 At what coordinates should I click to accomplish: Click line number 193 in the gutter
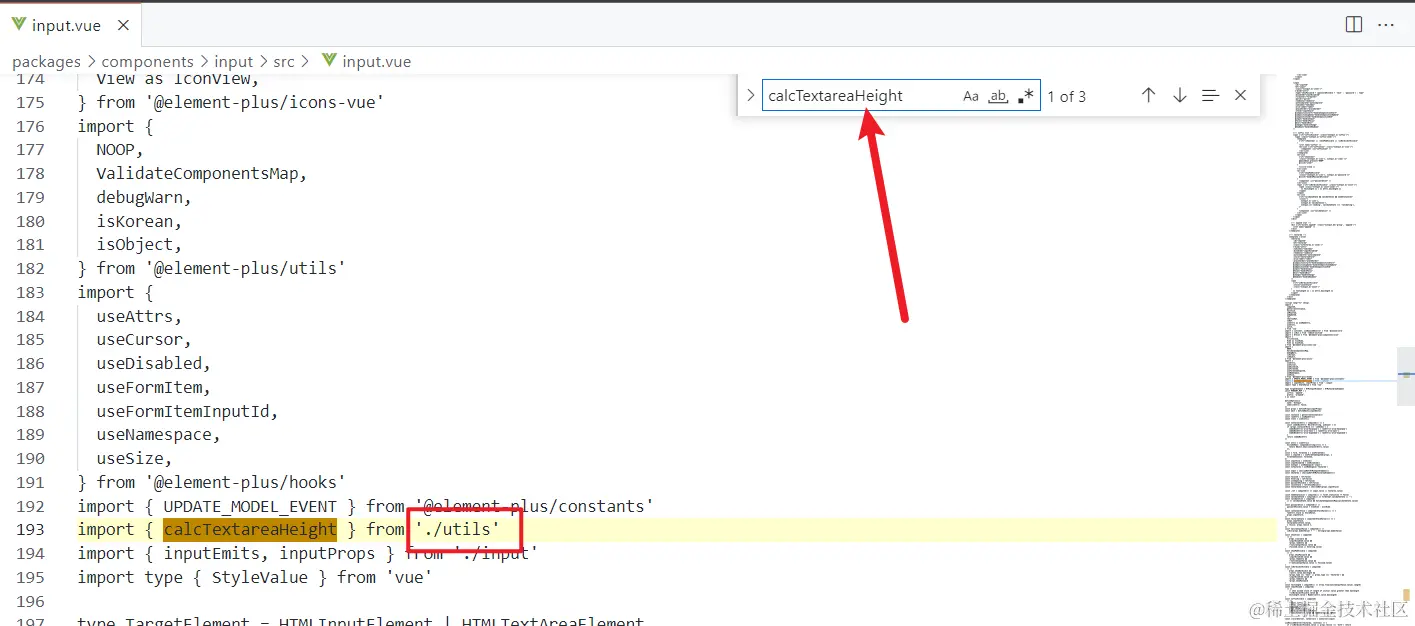click(x=30, y=530)
